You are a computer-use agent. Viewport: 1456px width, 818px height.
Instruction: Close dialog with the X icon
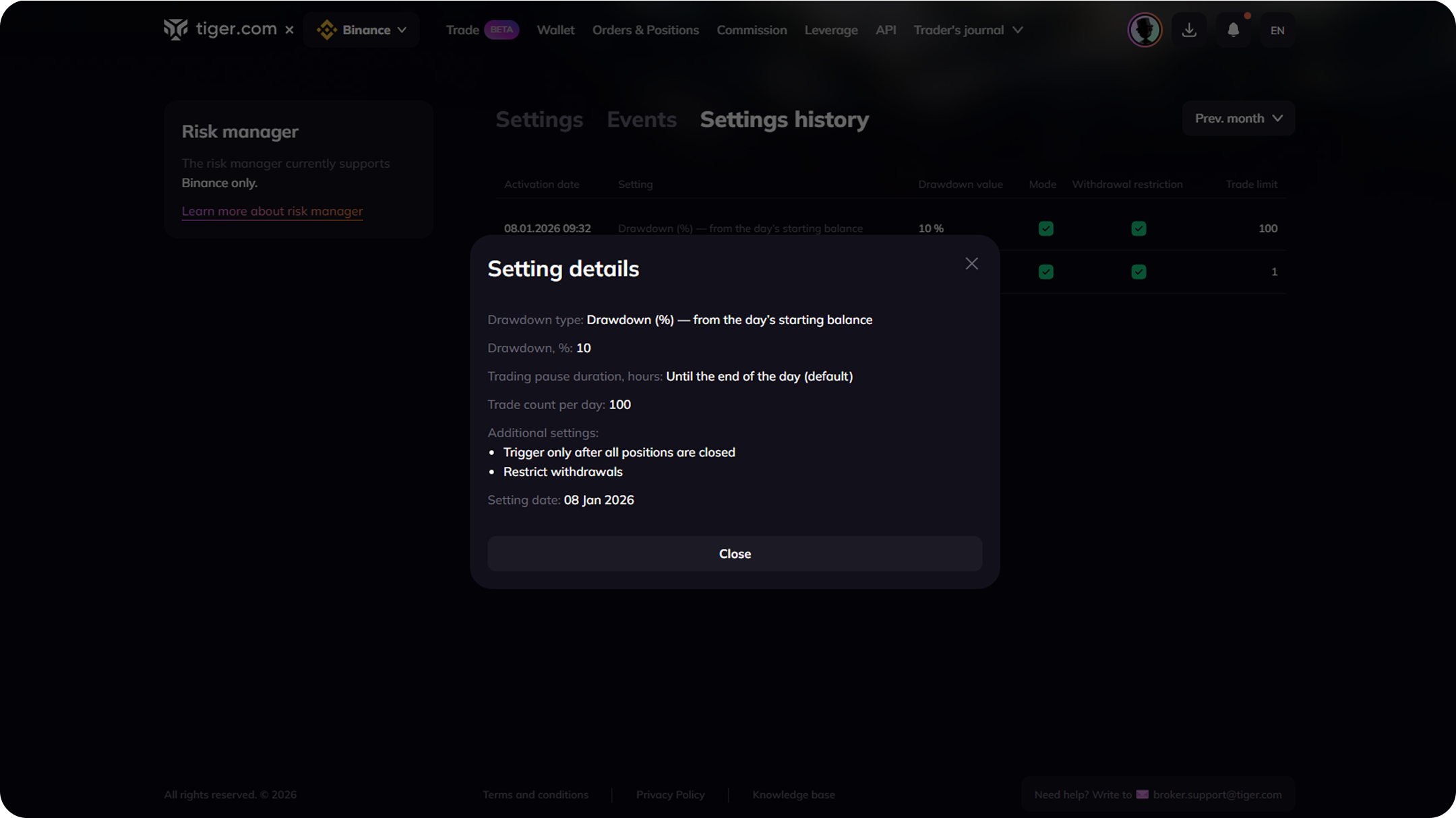pos(971,263)
